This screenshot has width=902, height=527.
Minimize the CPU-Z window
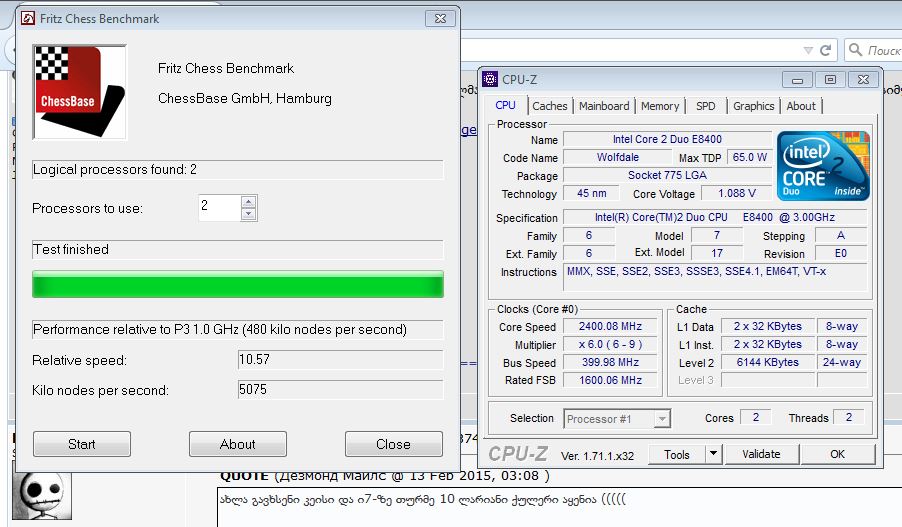coord(797,80)
